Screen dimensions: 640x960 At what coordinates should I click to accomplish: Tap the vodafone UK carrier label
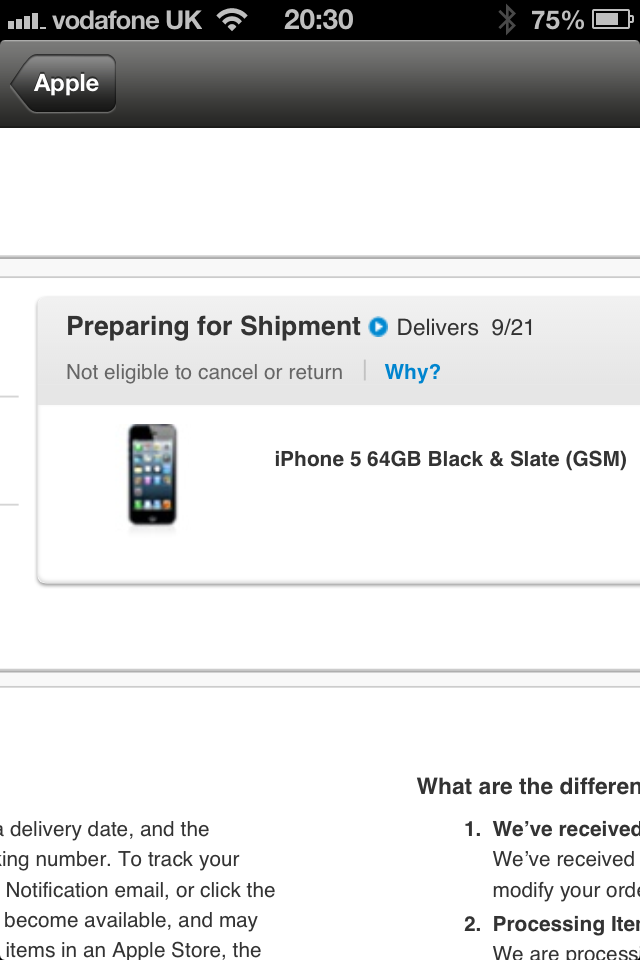126,19
